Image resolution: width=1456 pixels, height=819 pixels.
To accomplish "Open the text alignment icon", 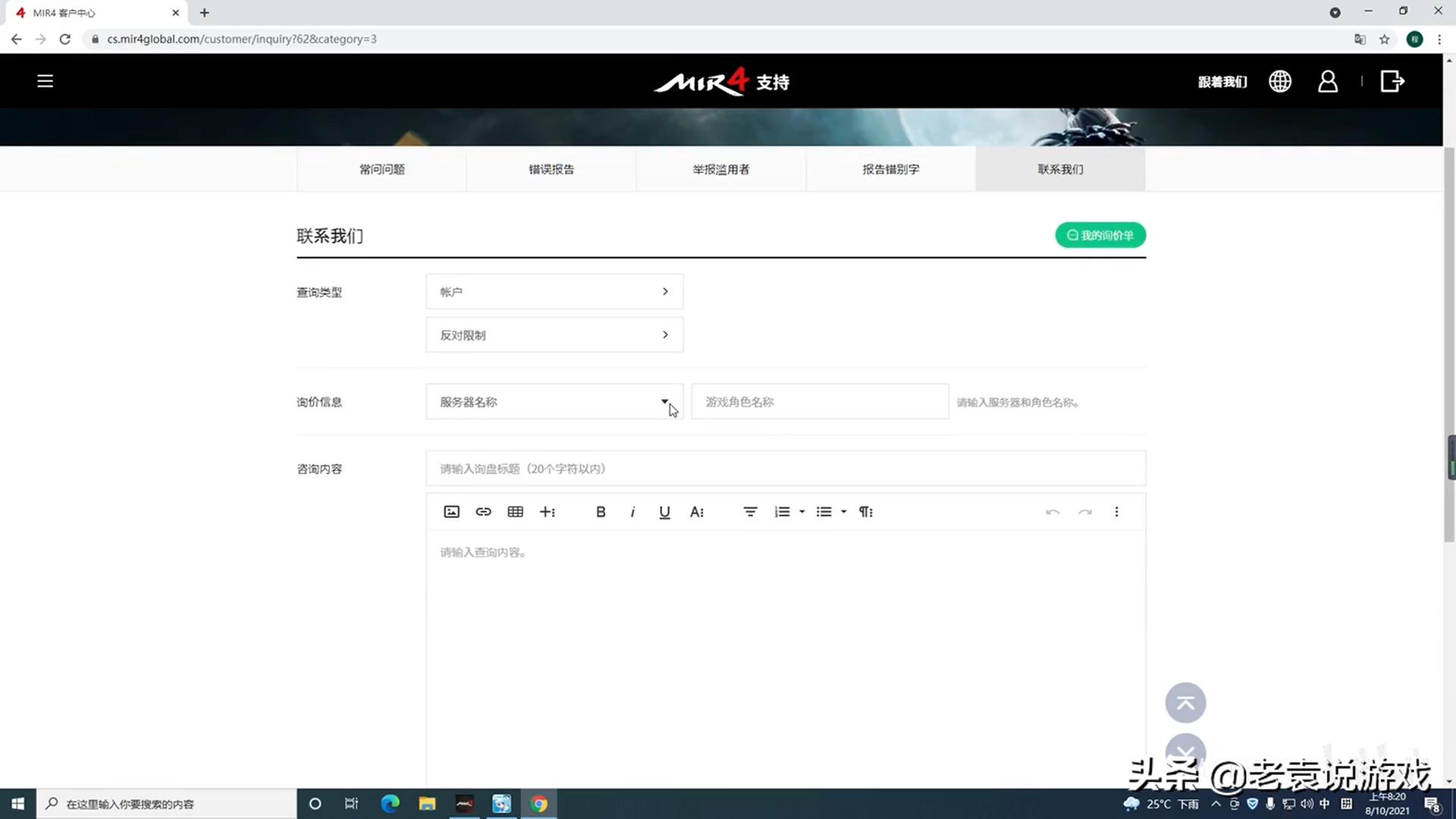I will [x=750, y=512].
